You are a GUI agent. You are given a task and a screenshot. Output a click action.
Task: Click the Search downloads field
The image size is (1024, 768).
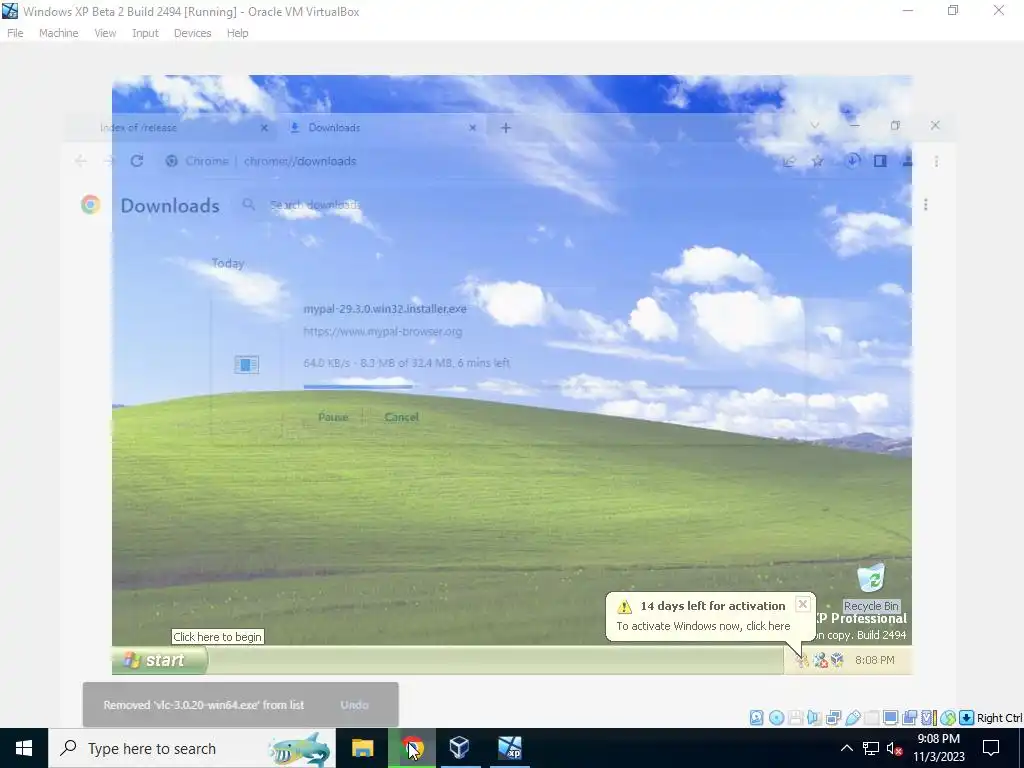coord(315,205)
